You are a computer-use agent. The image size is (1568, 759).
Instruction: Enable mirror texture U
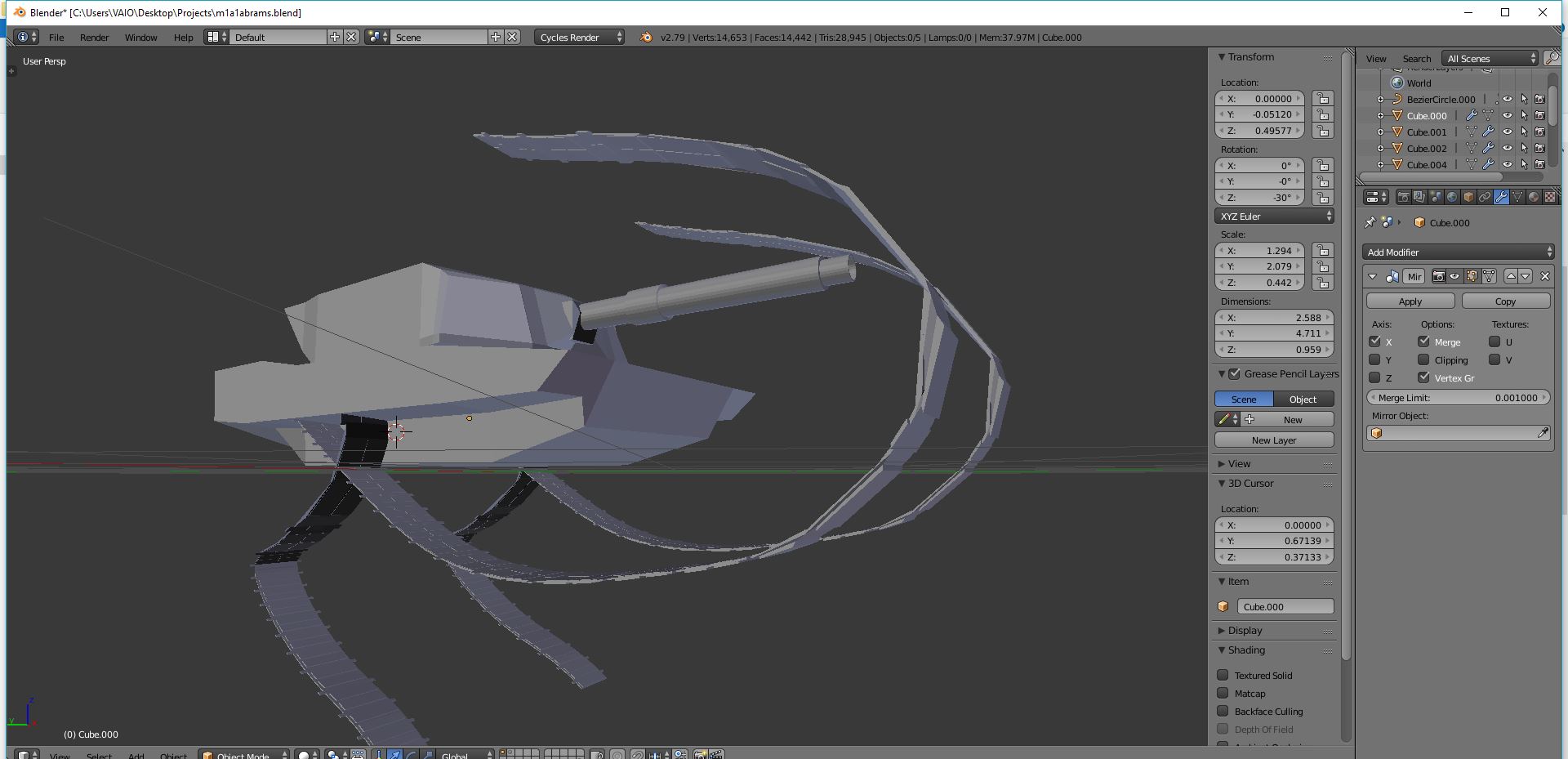[x=1494, y=342]
